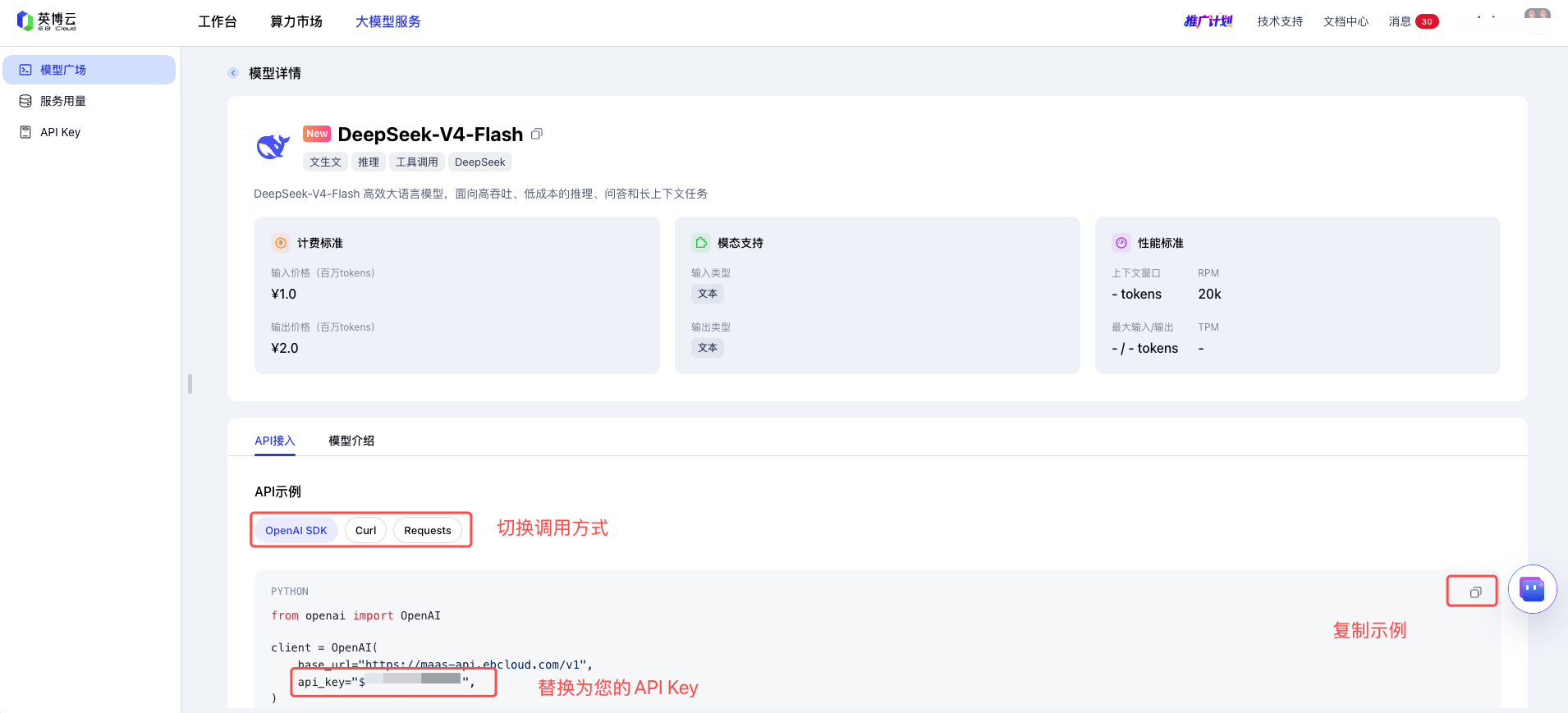Open the 推广计划 link
This screenshot has width=1568, height=713.
pos(1208,21)
